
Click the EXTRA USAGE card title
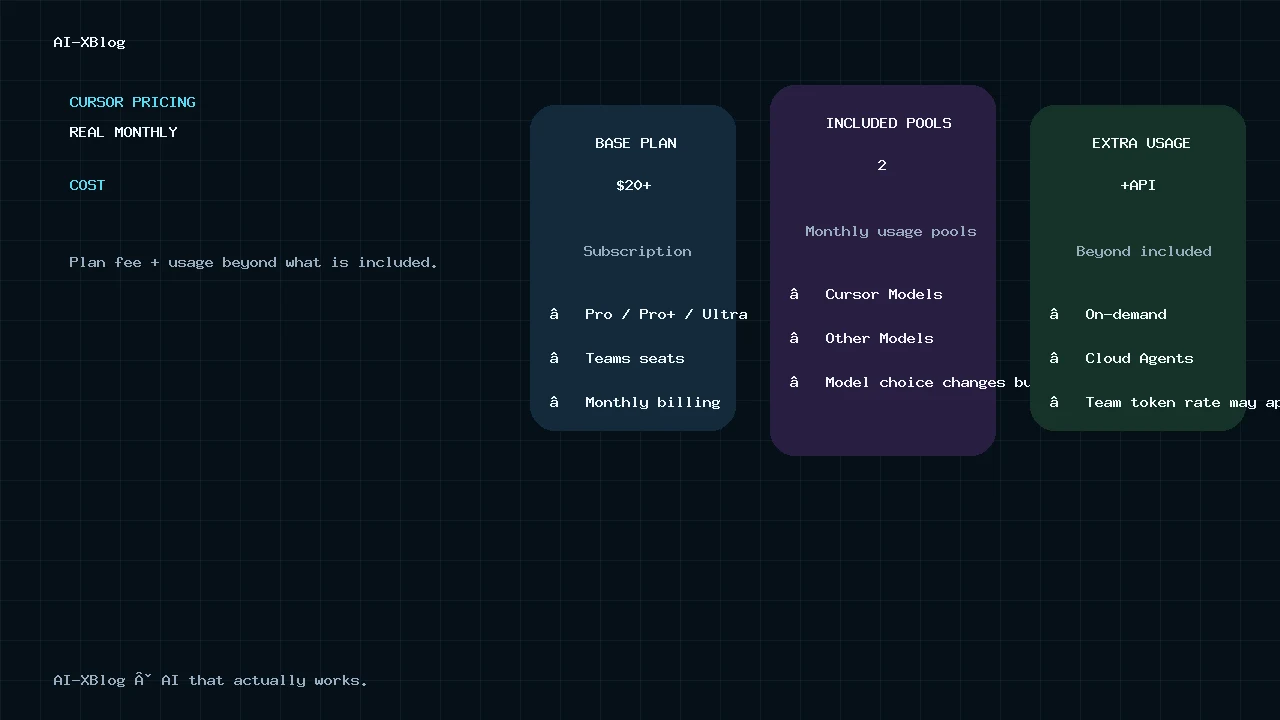[1141, 143]
